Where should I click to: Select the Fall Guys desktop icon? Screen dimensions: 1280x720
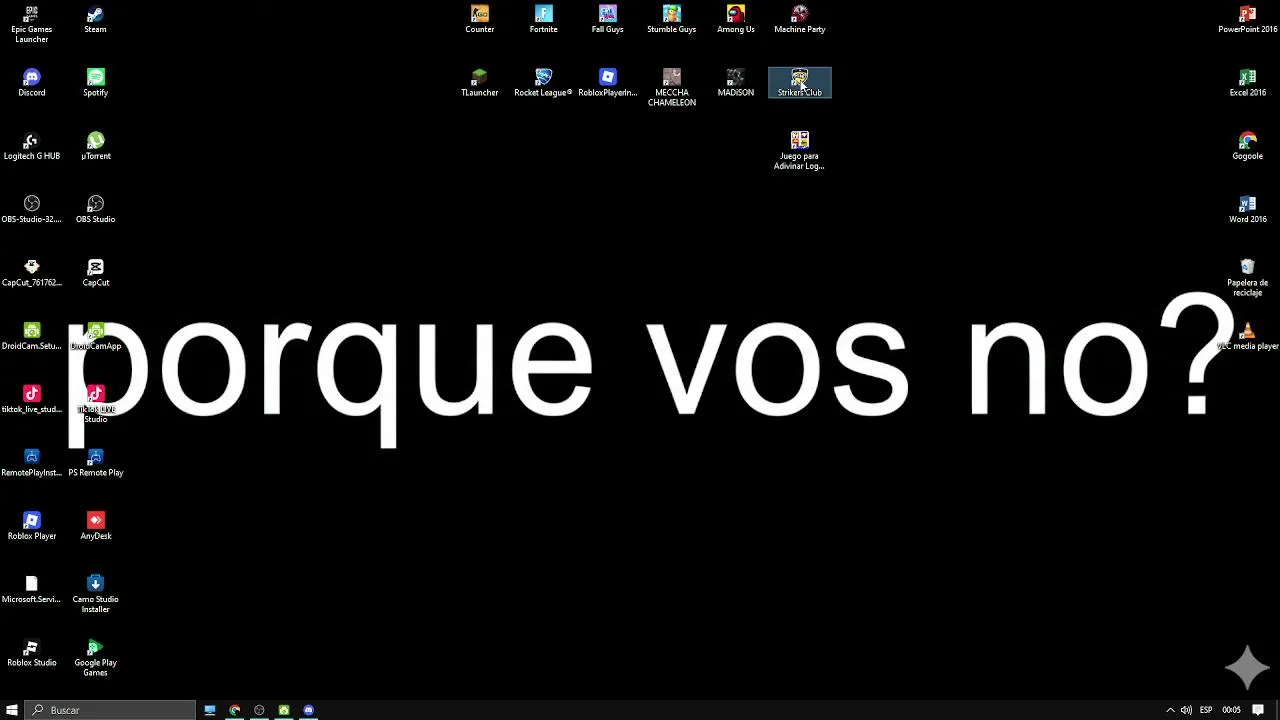click(x=607, y=19)
